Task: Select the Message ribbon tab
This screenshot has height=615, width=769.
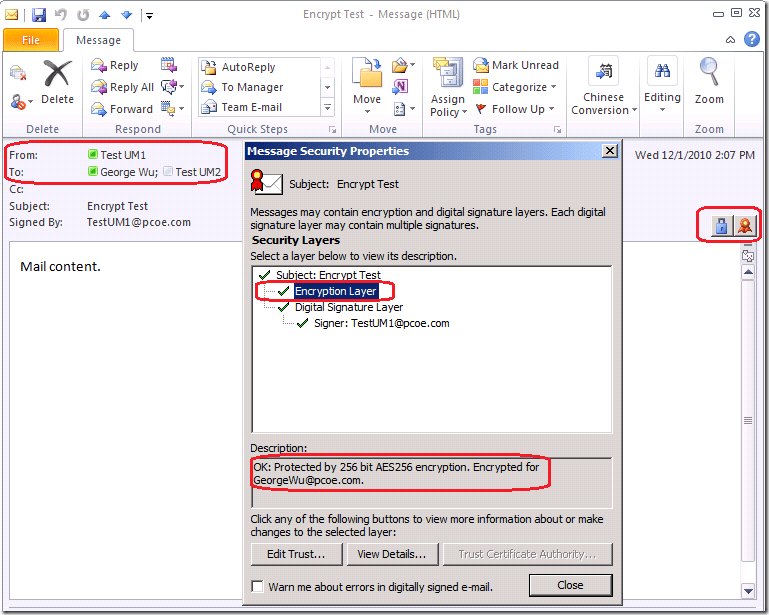Action: [x=98, y=40]
